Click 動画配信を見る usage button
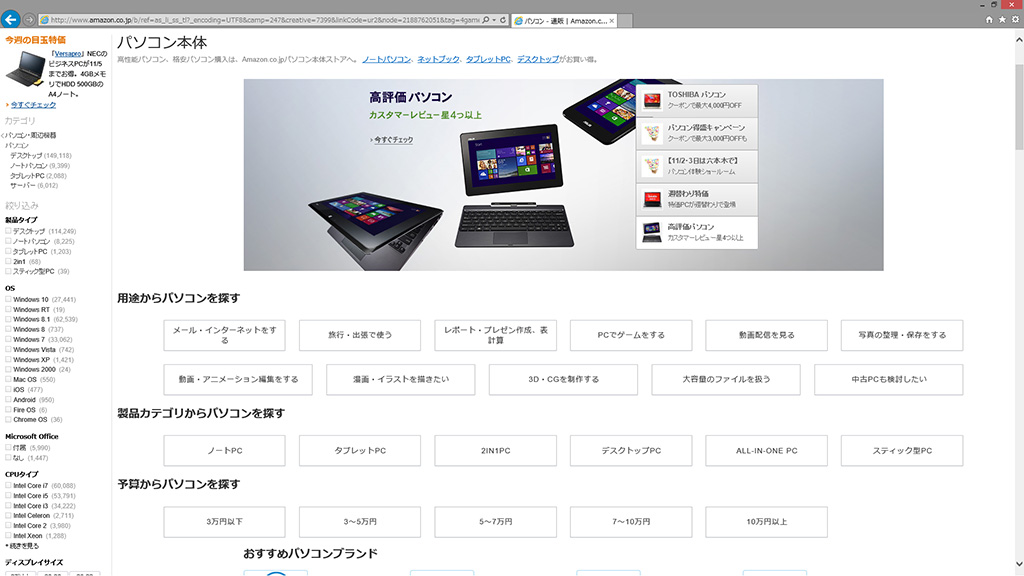The height and width of the screenshot is (576, 1024). [767, 335]
